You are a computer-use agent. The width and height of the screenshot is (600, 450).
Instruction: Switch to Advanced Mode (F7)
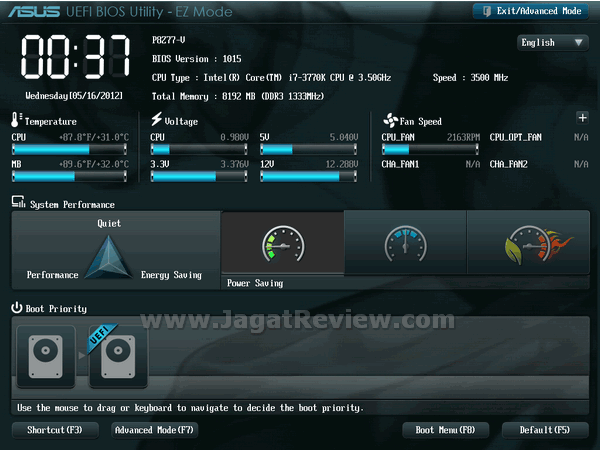(154, 430)
